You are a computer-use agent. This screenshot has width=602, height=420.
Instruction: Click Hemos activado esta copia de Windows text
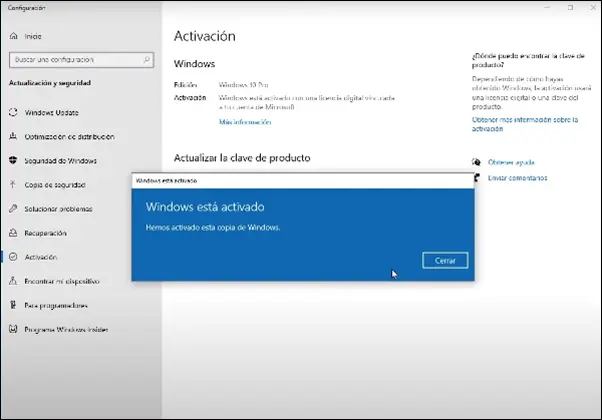[213, 228]
